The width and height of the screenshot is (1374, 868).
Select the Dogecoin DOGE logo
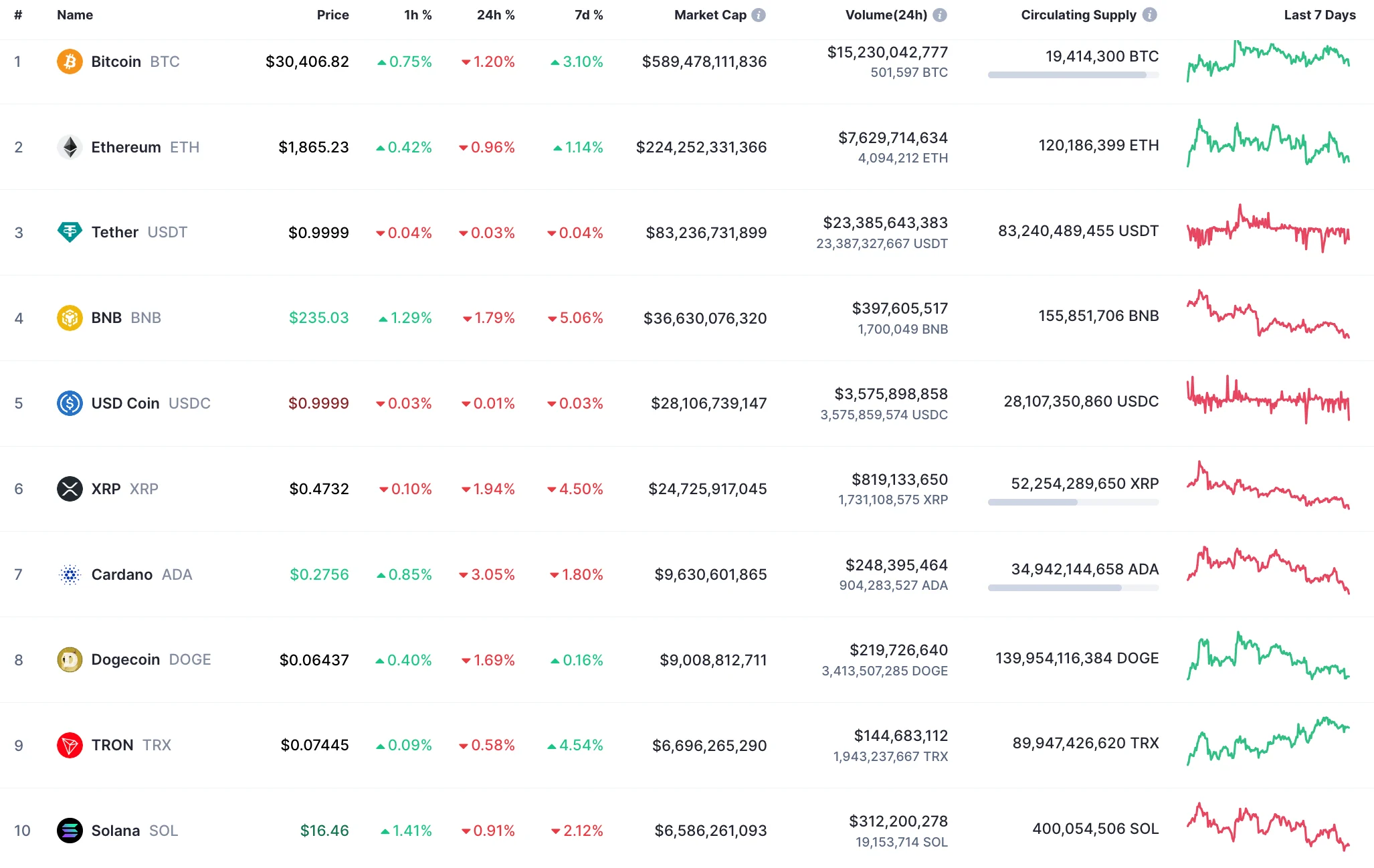pyautogui.click(x=70, y=659)
